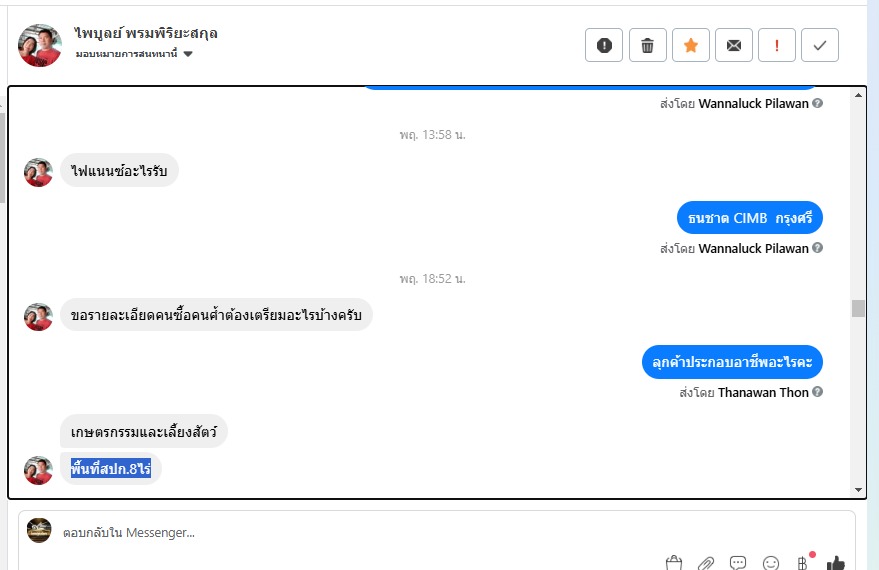Open the emoji picker
Viewport: 879px width, 570px height.
pyautogui.click(x=770, y=563)
